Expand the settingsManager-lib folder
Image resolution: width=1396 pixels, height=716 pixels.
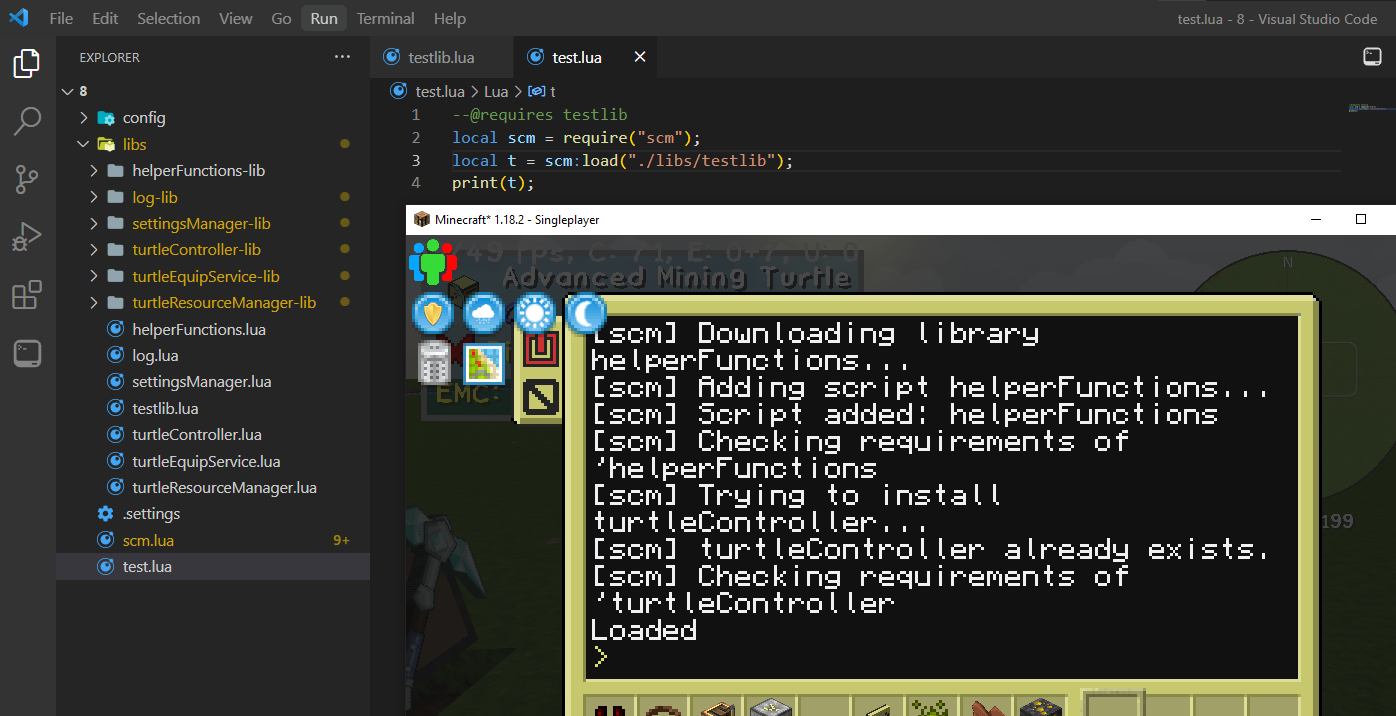pos(94,223)
